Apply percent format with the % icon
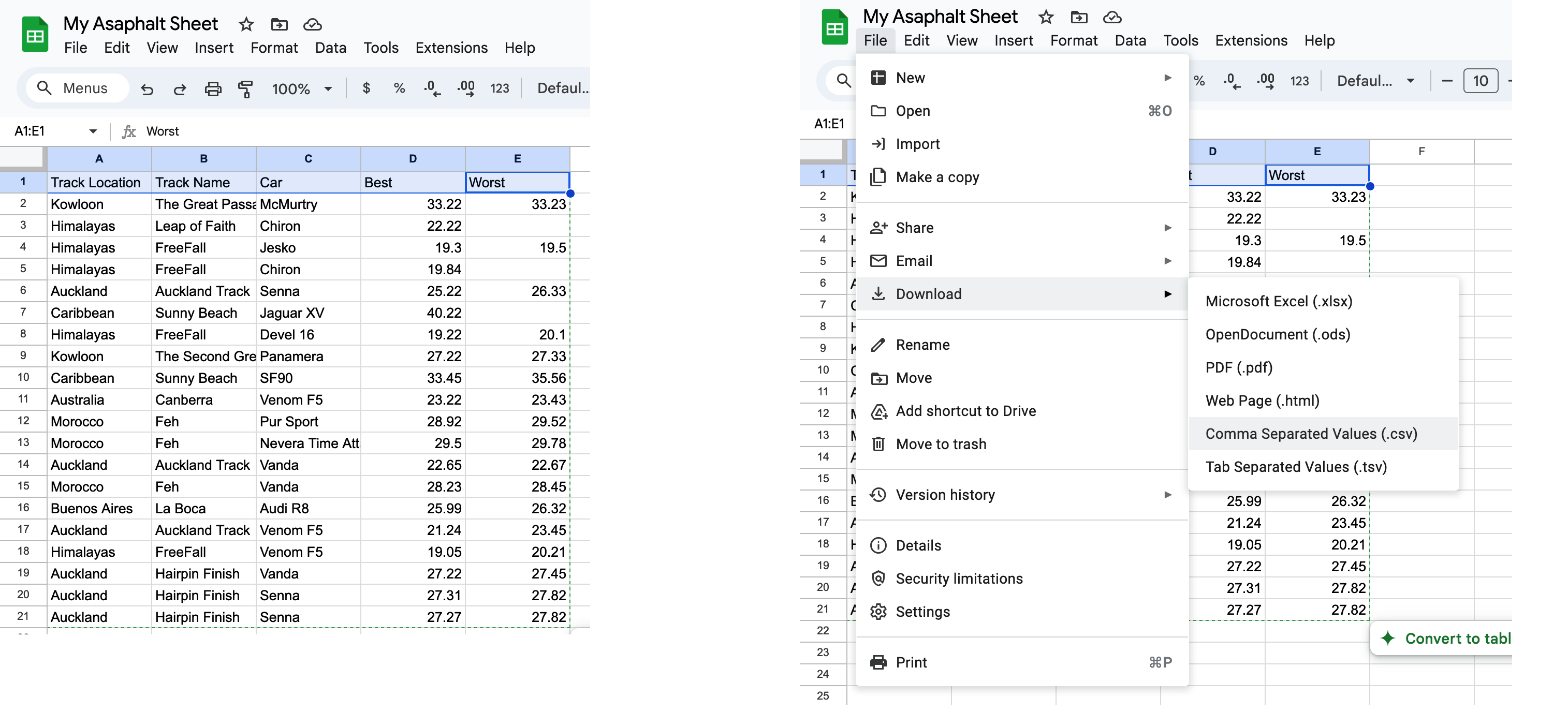Viewport: 1568px width, 712px height. pyautogui.click(x=399, y=88)
